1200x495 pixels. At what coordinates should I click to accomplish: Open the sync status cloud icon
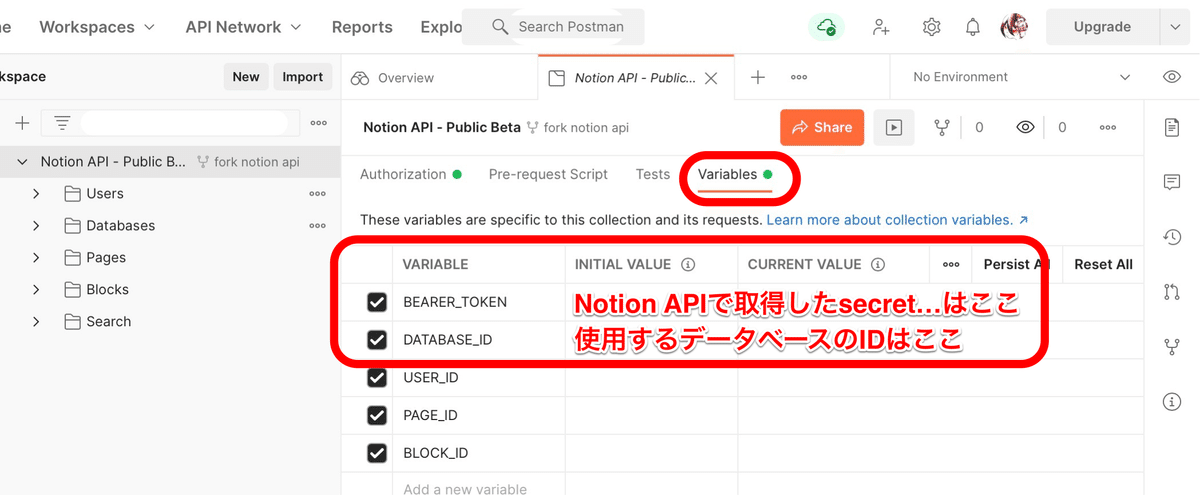(825, 27)
